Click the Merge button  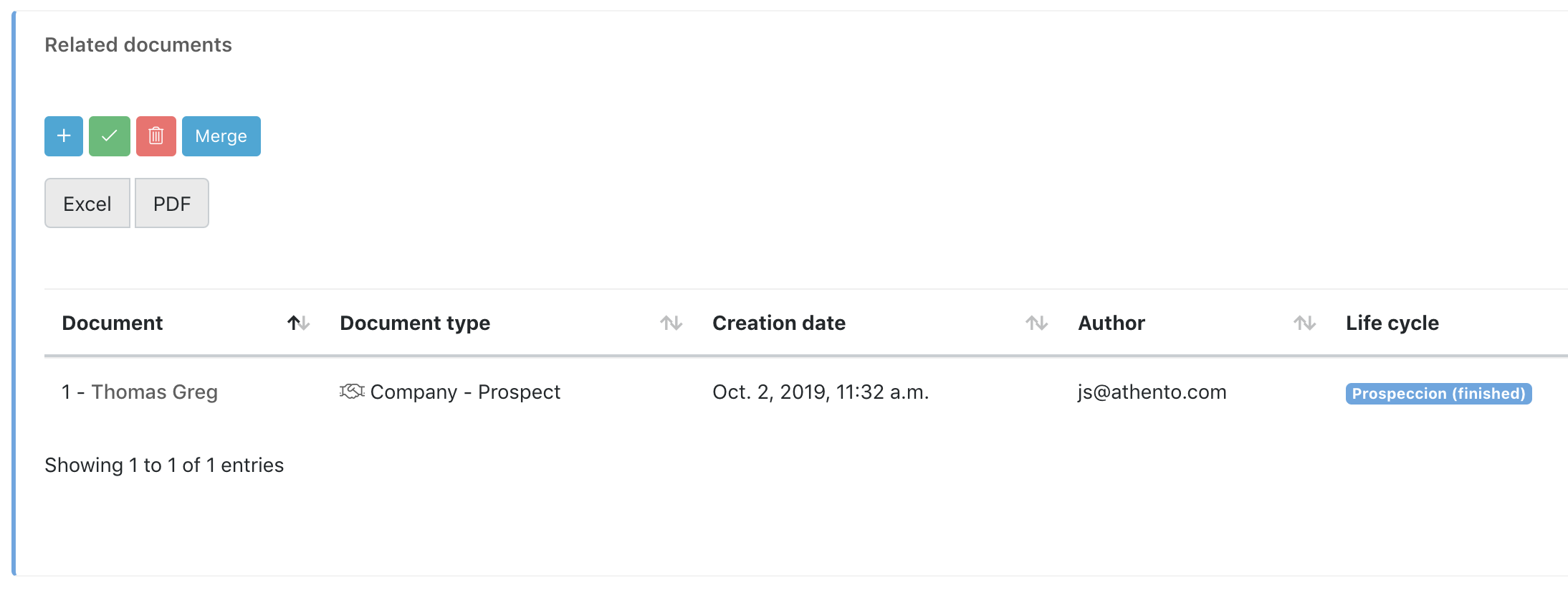click(221, 136)
